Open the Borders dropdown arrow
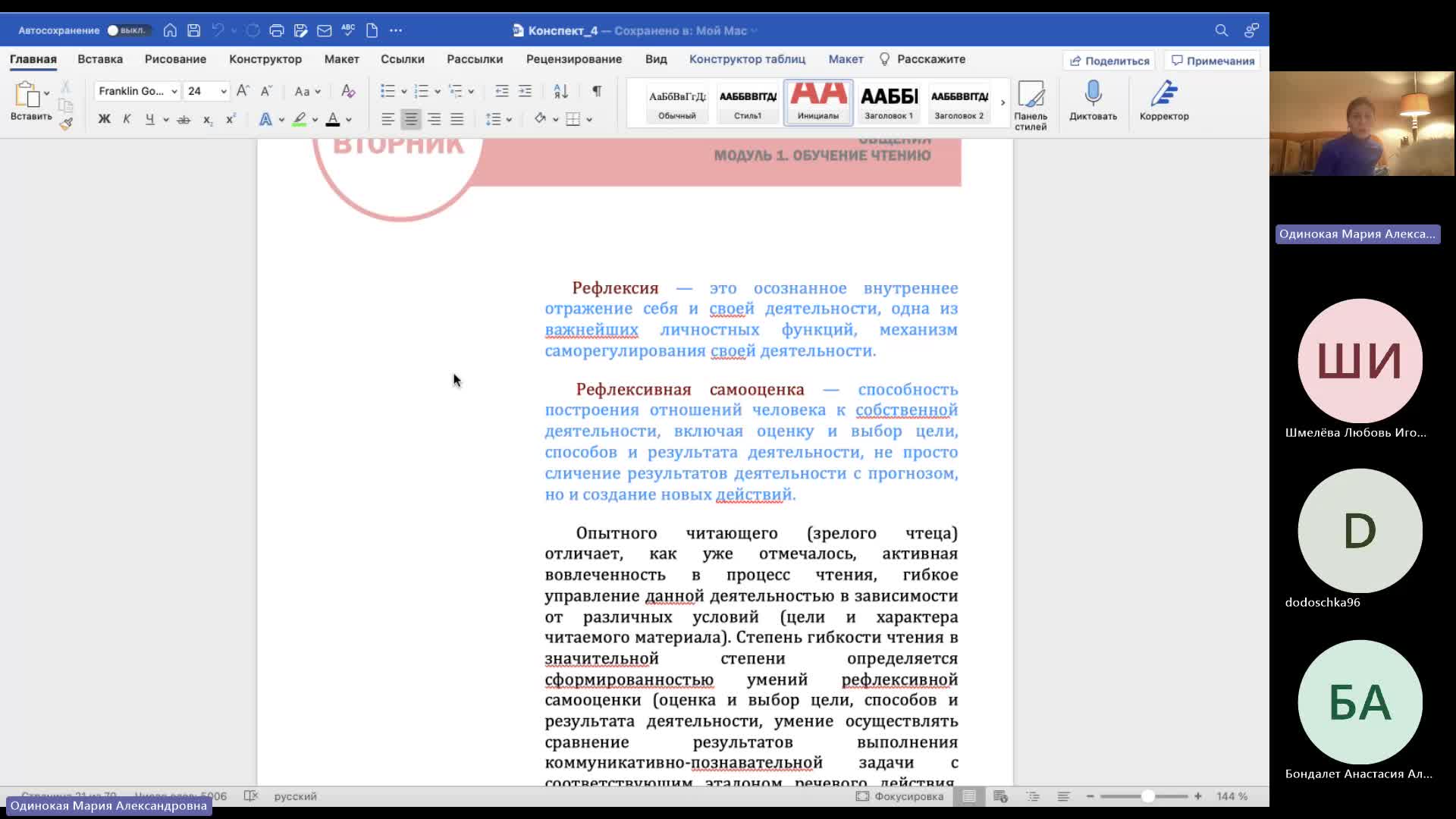Image resolution: width=1456 pixels, height=819 pixels. pyautogui.click(x=589, y=120)
